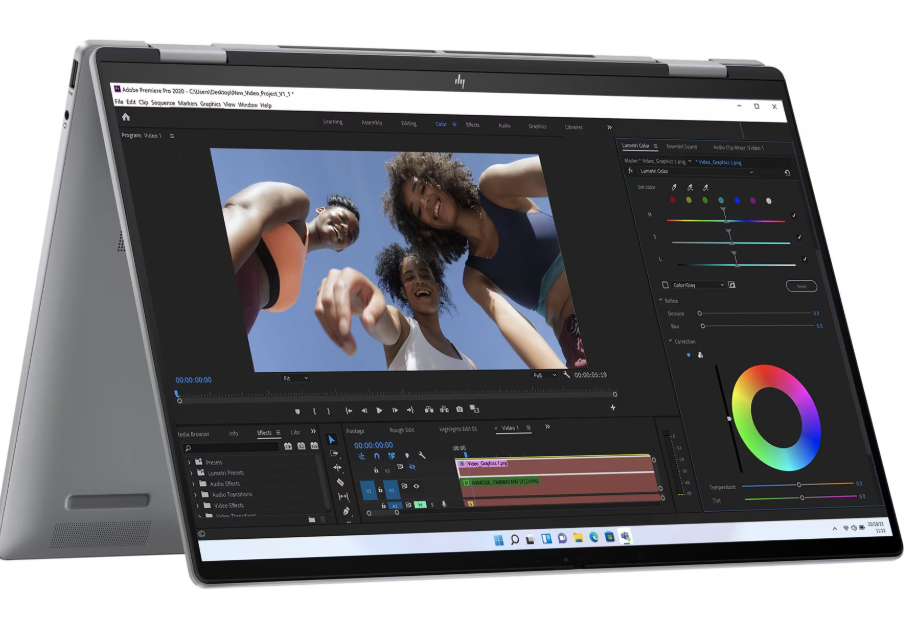Expand the Lumetri Presets folder

click(191, 473)
